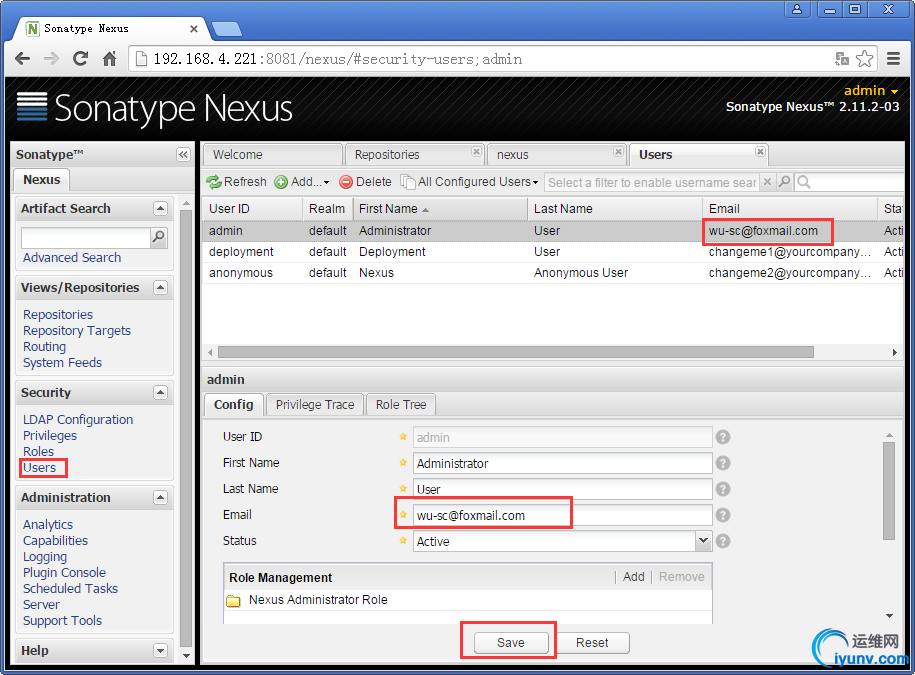Show help for User ID field
The width and height of the screenshot is (915, 675).
(723, 437)
